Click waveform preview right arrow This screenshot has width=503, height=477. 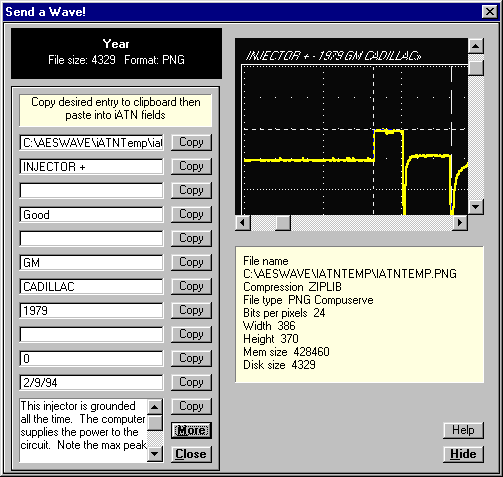point(460,222)
